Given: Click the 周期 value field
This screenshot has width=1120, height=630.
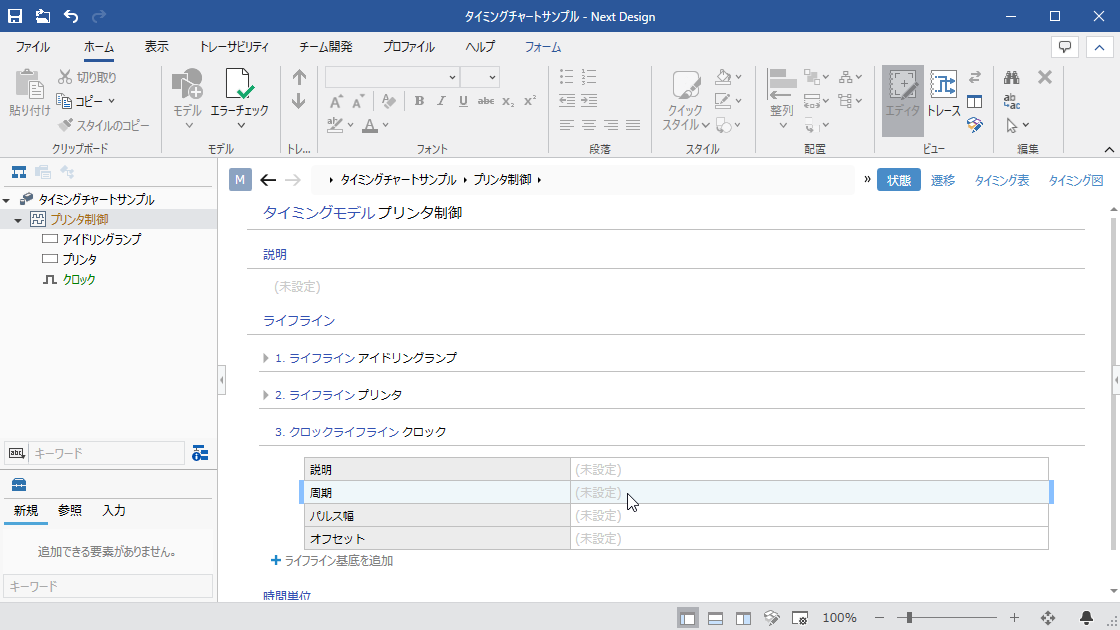Looking at the screenshot, I should 809,493.
